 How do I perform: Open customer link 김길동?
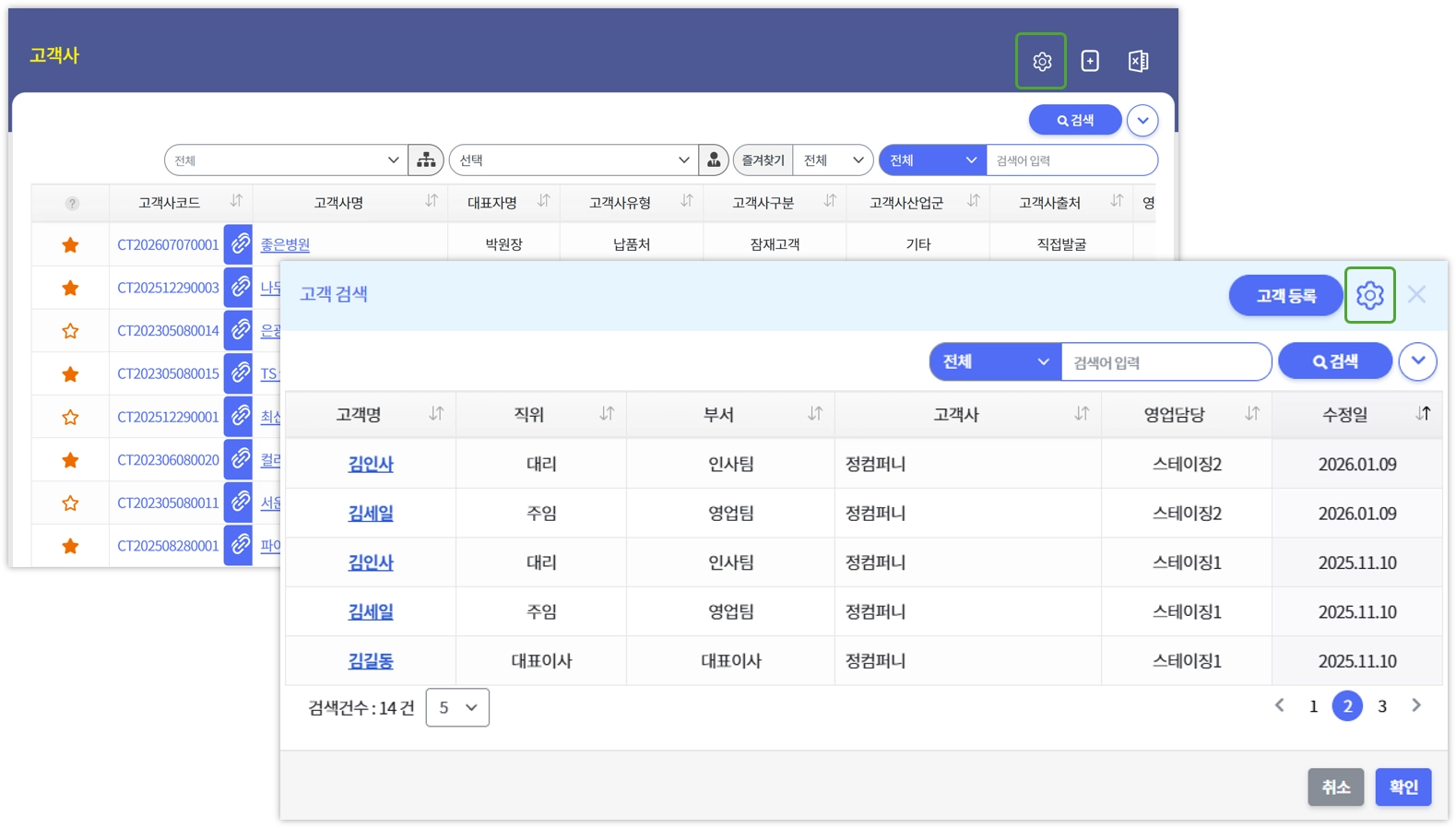[371, 660]
